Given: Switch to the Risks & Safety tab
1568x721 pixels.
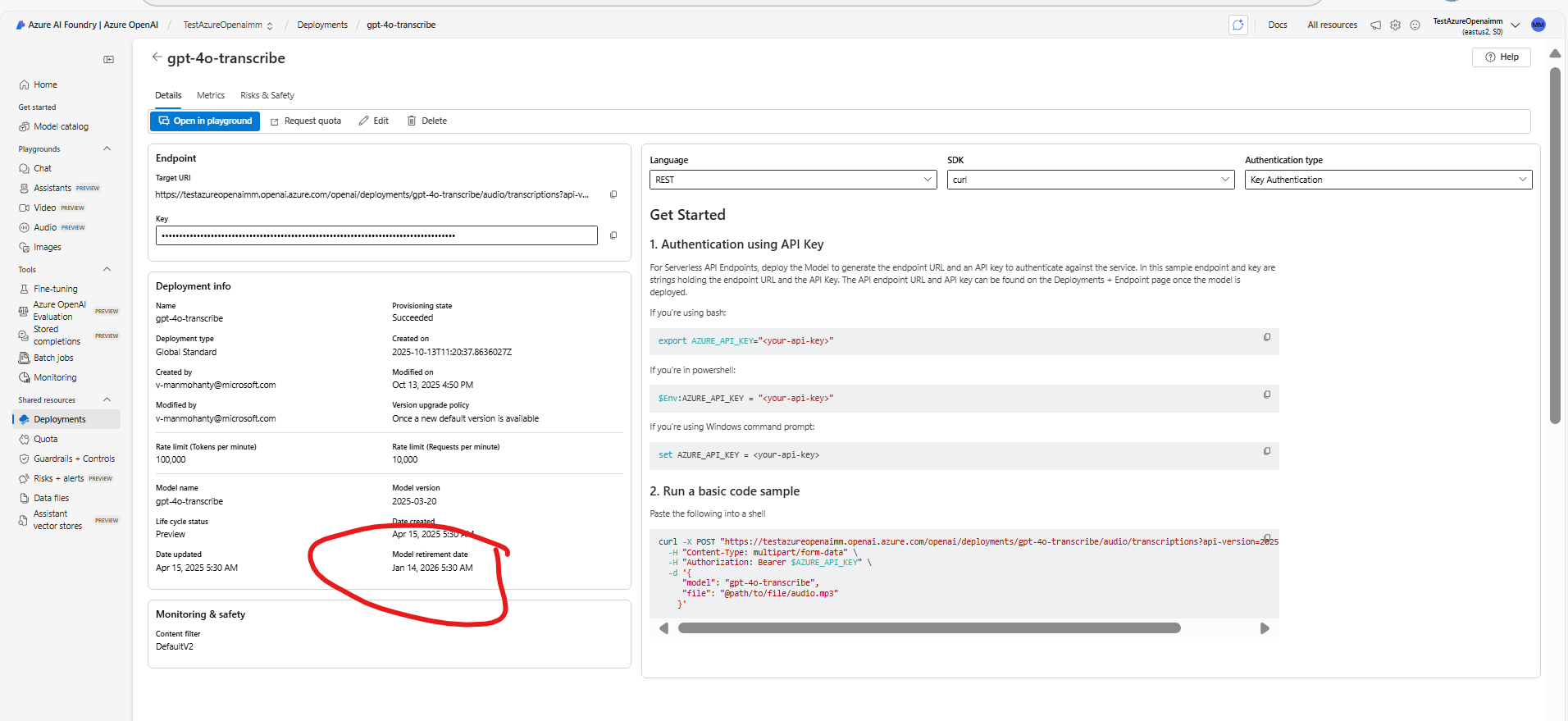Looking at the screenshot, I should (267, 95).
